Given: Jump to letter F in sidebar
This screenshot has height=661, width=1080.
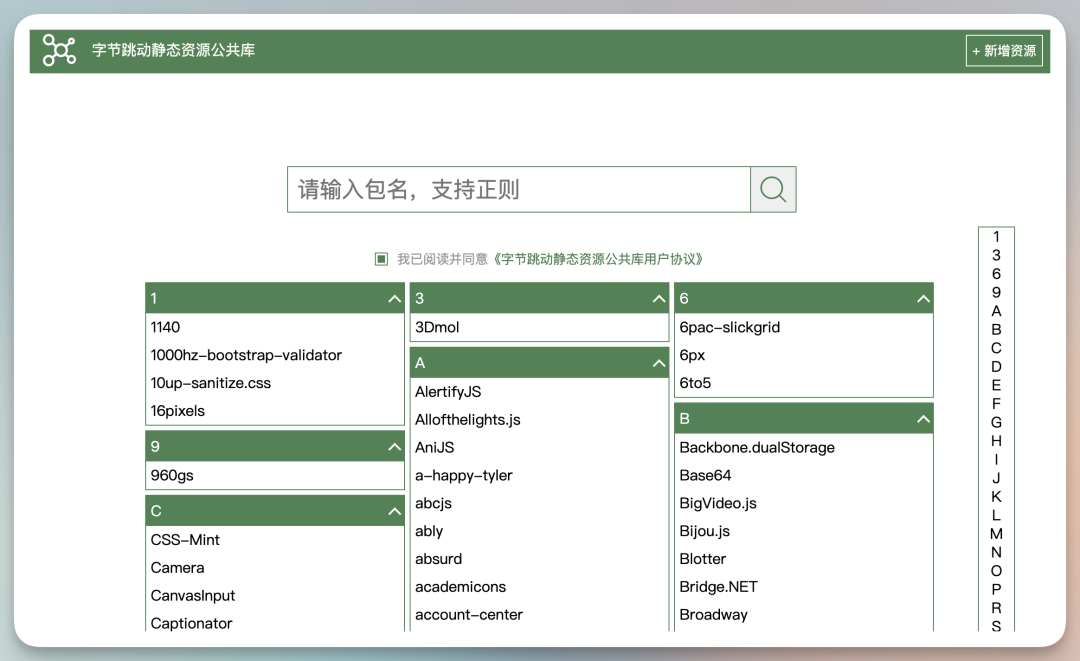Looking at the screenshot, I should pos(996,404).
